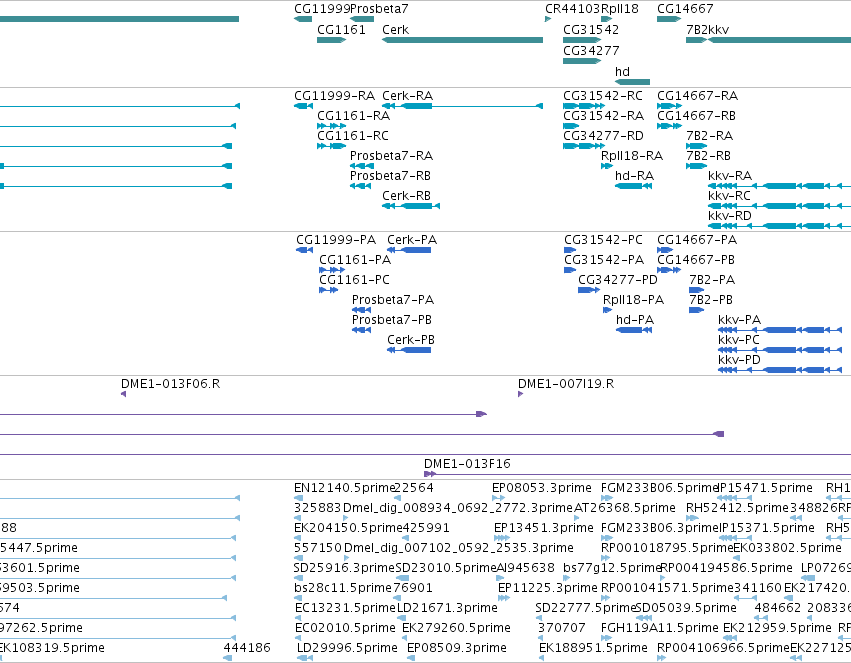Click the RpII18-RA transcript label

632,156
